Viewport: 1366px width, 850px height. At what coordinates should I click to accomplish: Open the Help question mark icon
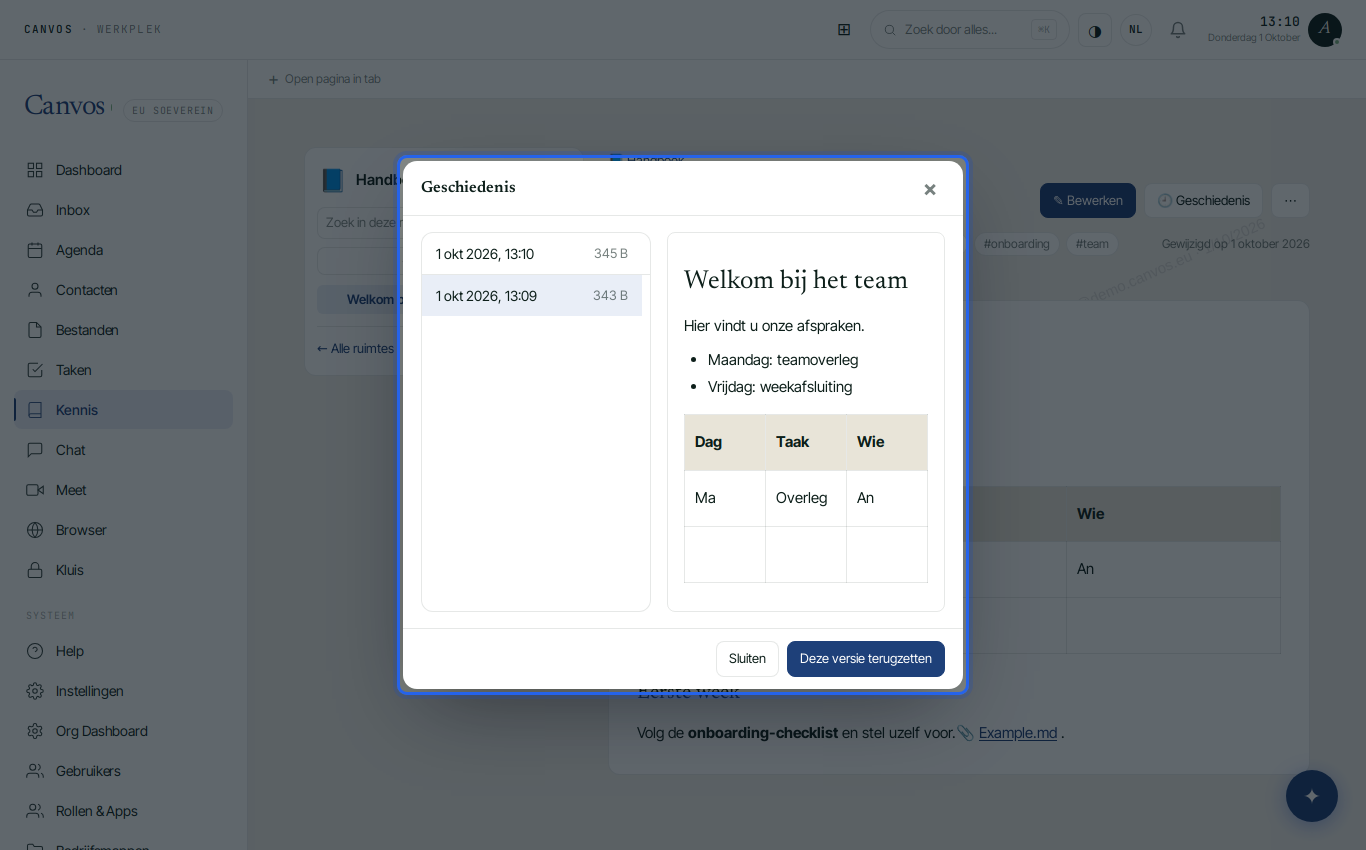[35, 651]
